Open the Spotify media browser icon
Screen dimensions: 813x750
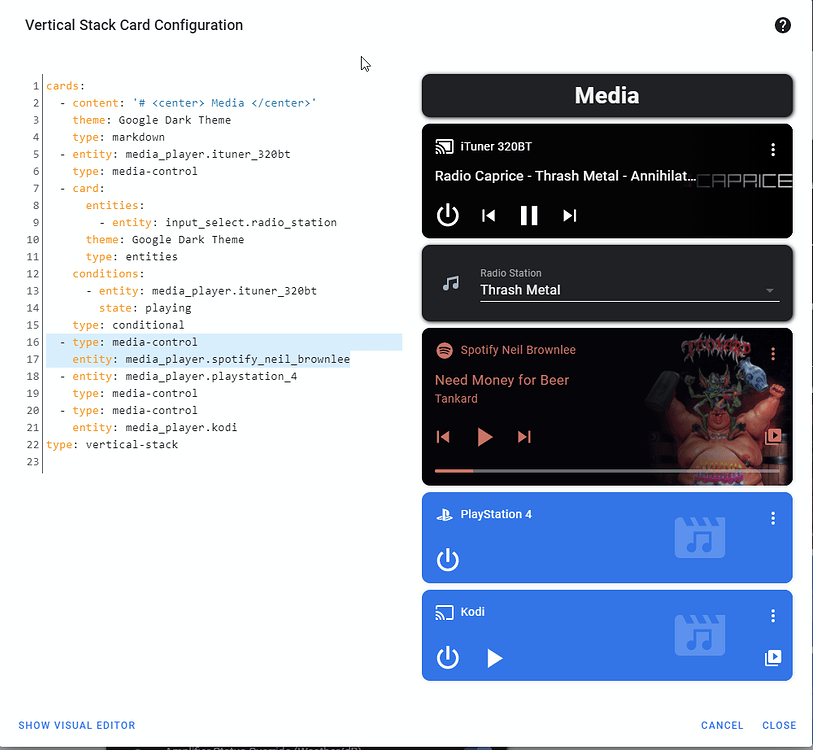773,436
